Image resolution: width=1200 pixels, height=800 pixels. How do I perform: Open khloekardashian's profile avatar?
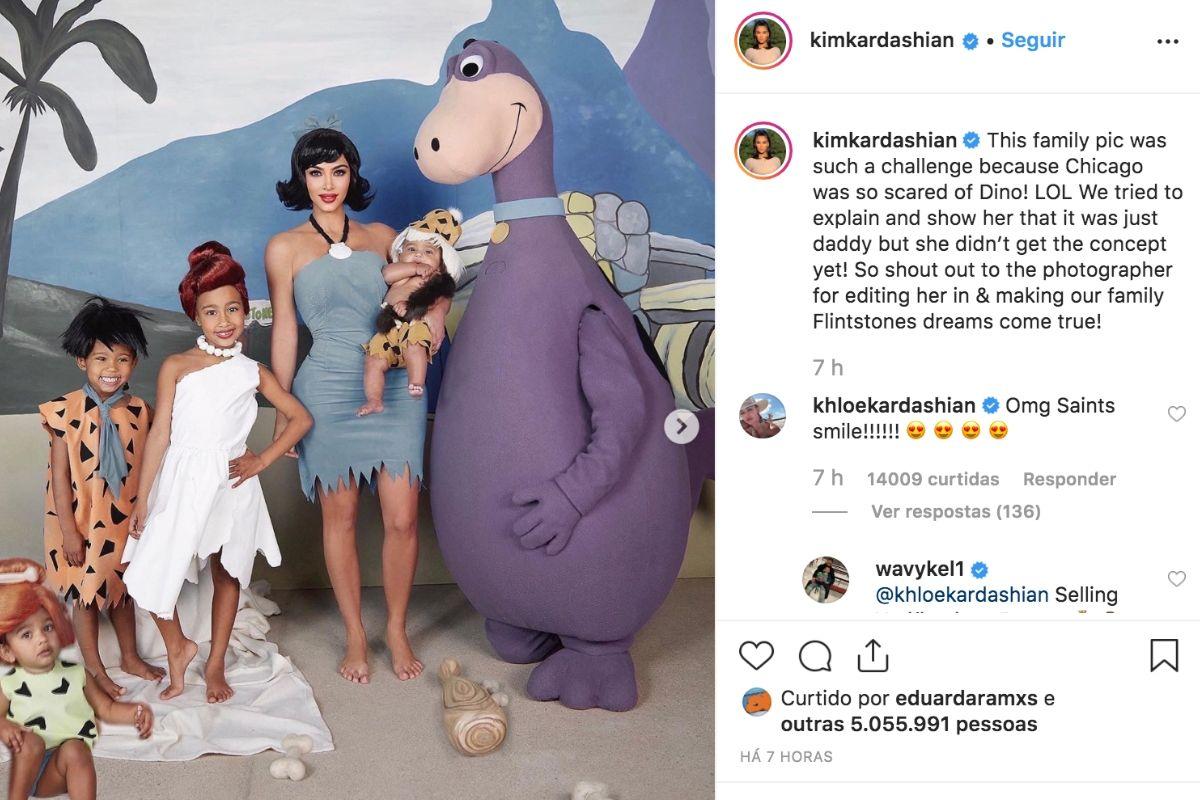click(762, 416)
